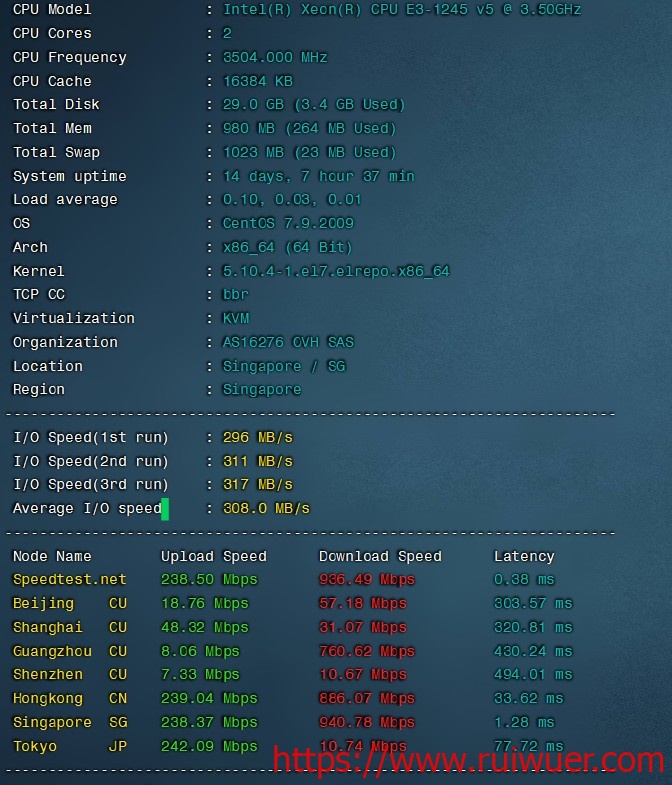672x785 pixels.
Task: Click the Node Name column header
Action: pyautogui.click(x=52, y=556)
